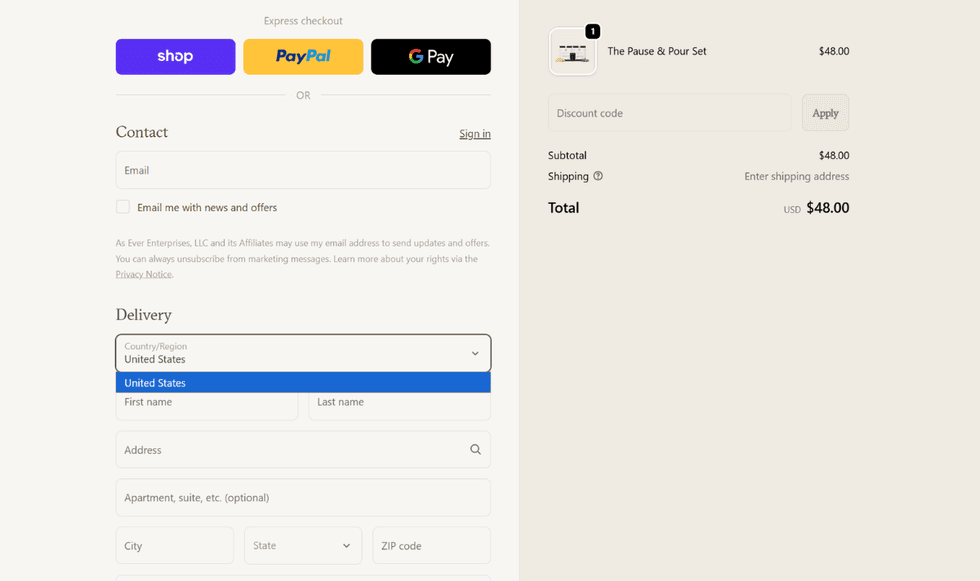The image size is (980, 581).
Task: Pay with the PayPal express button
Action: [303, 57]
